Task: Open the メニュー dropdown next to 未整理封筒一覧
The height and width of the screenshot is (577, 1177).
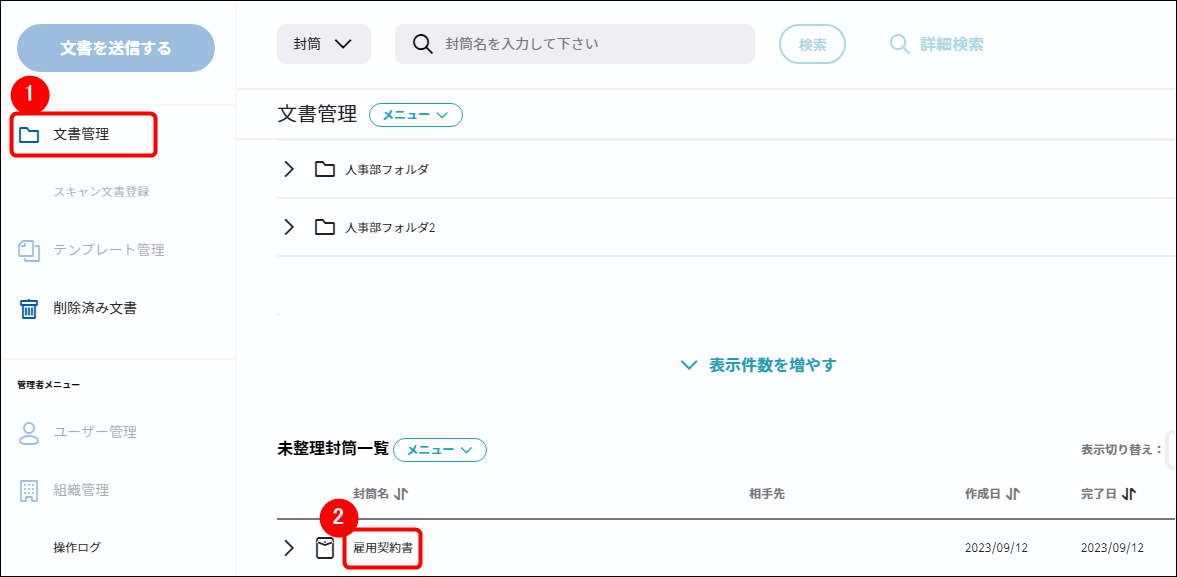Action: pos(440,451)
